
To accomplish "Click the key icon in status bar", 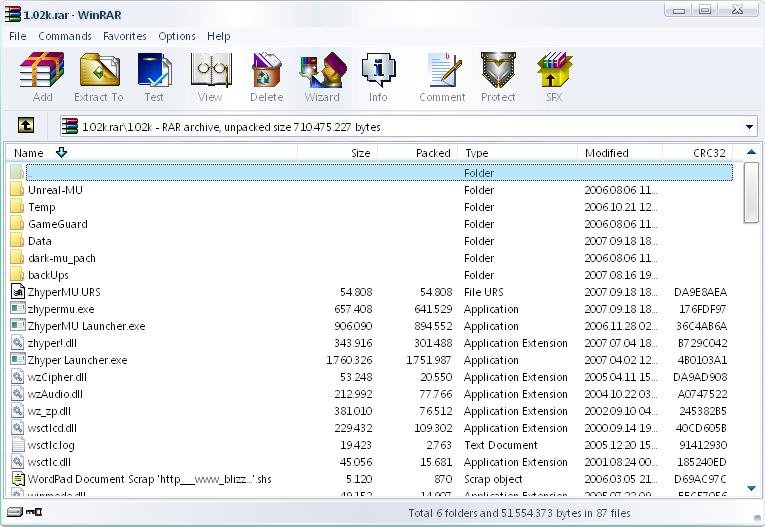I will pyautogui.click(x=34, y=512).
